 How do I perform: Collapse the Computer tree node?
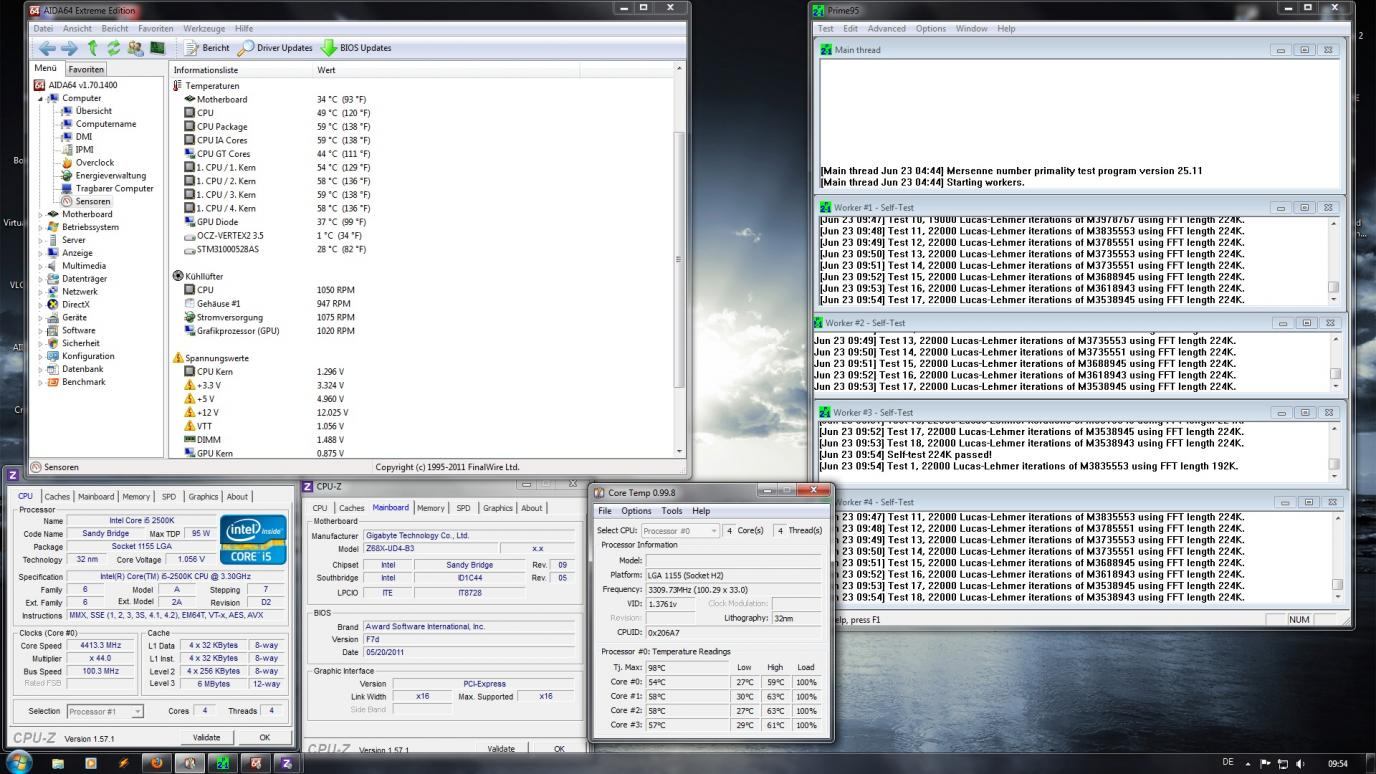coord(41,99)
